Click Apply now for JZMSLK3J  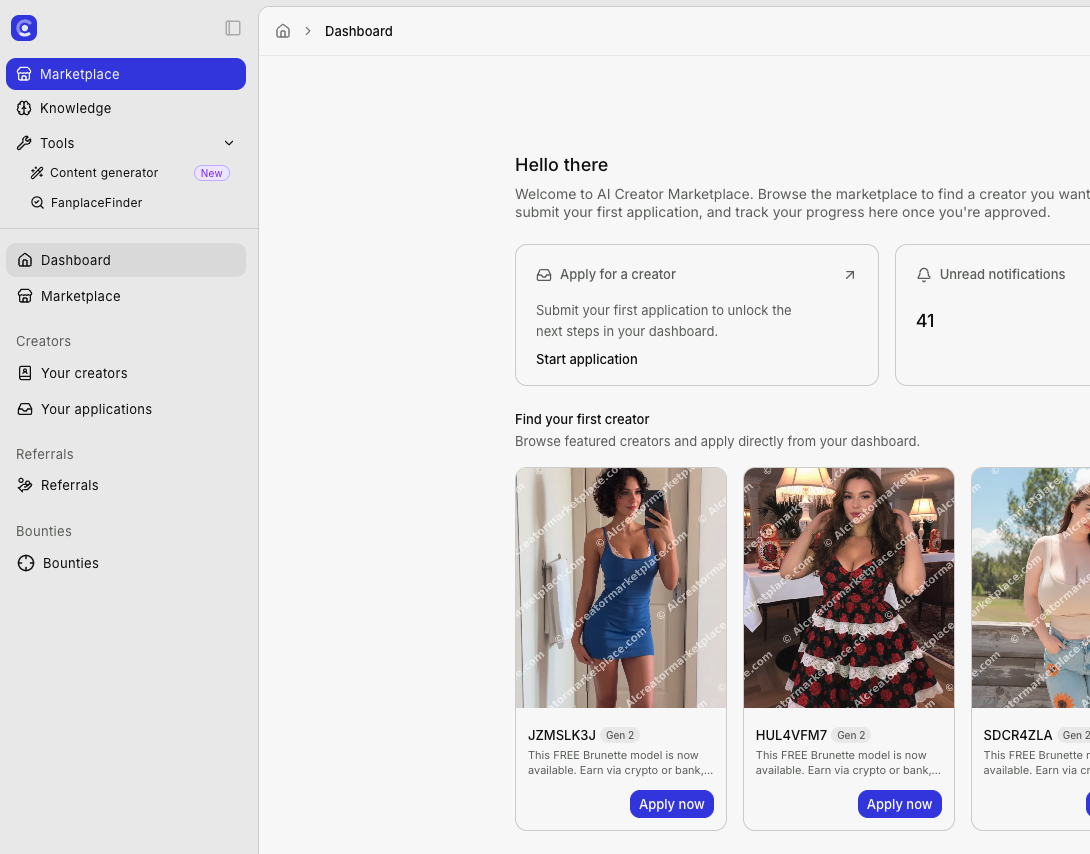[x=672, y=804]
